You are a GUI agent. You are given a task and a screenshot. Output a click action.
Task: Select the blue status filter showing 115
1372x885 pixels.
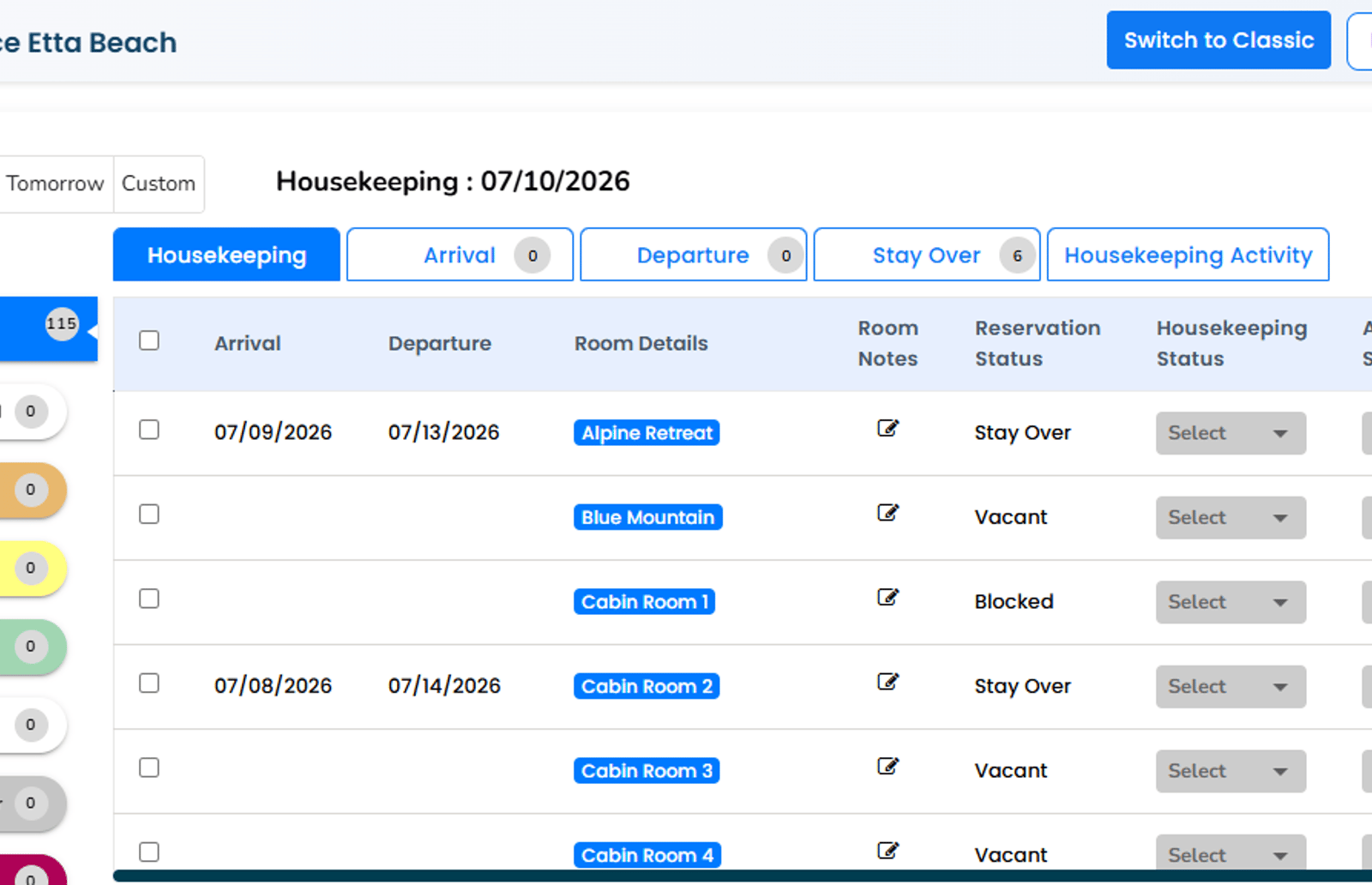(x=48, y=329)
